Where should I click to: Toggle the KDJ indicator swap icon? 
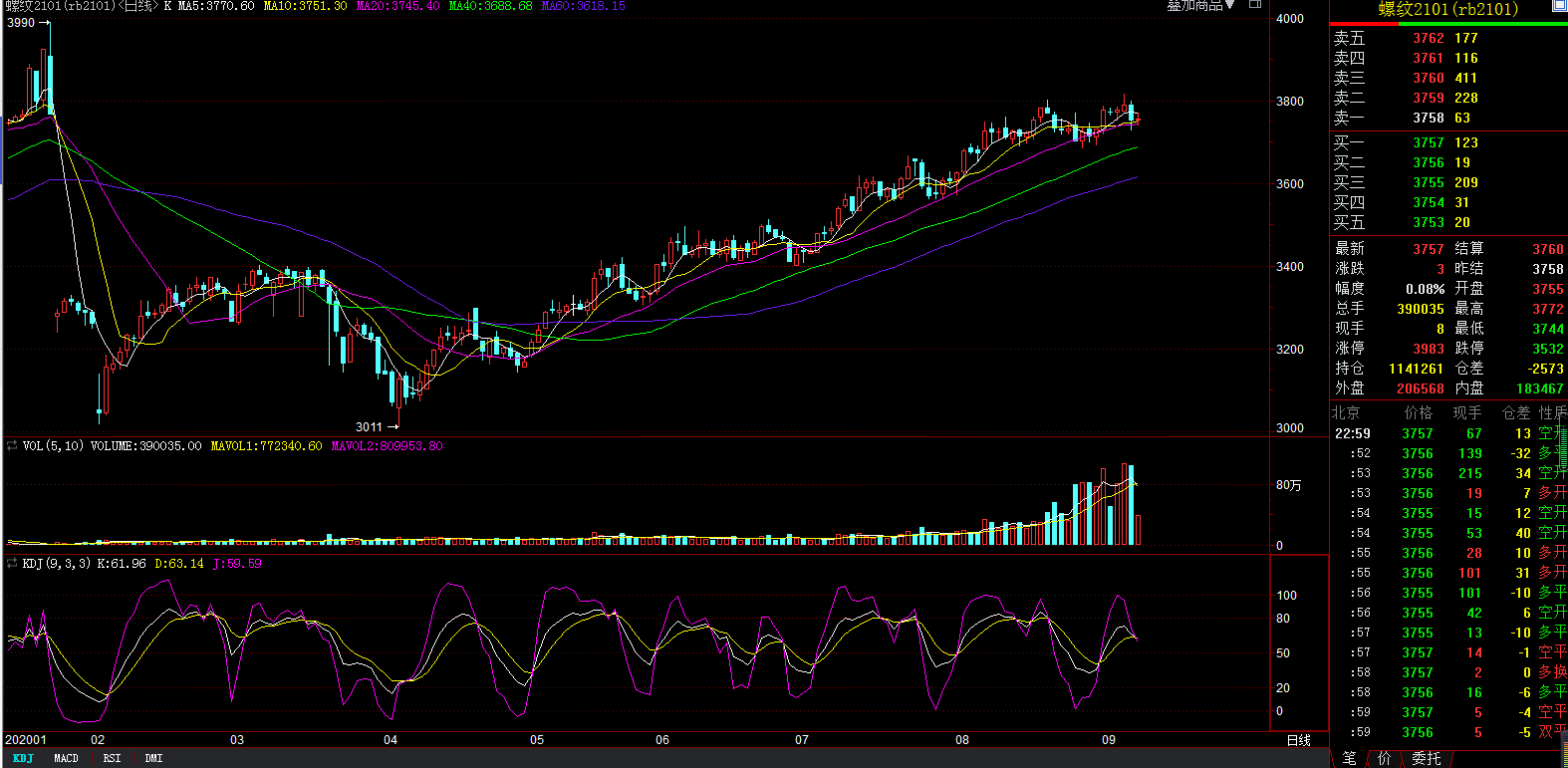[x=12, y=564]
